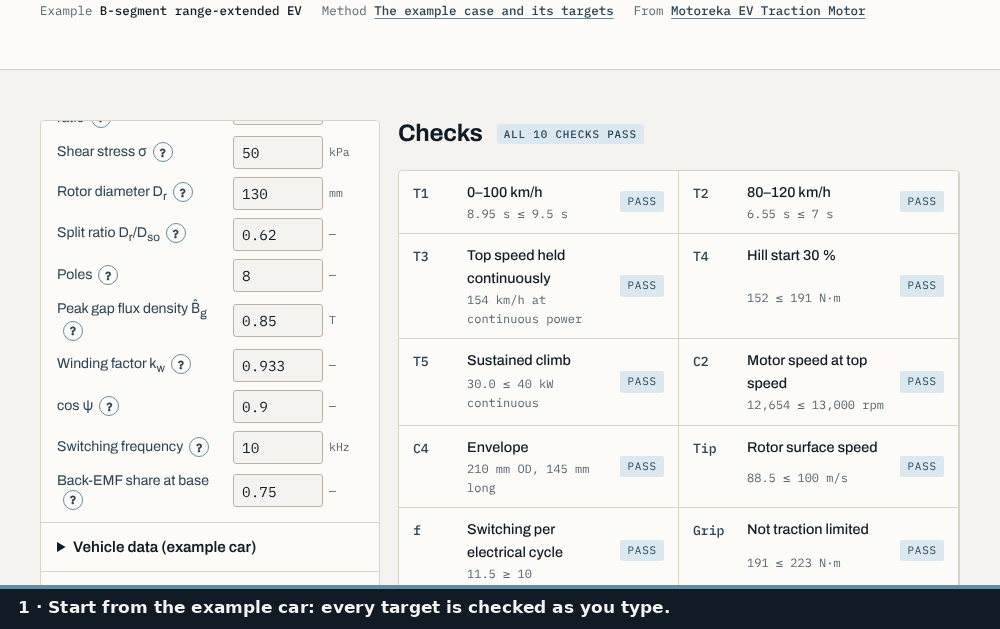The height and width of the screenshot is (629, 1000).
Task: Expand Vehicle data (example car) section
Action: 210,547
